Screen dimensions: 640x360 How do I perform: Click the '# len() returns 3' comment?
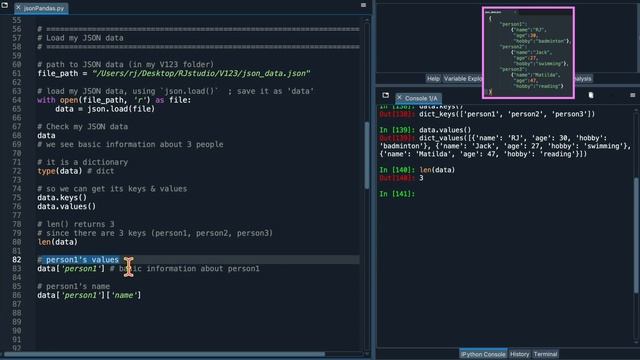pyautogui.click(x=76, y=224)
